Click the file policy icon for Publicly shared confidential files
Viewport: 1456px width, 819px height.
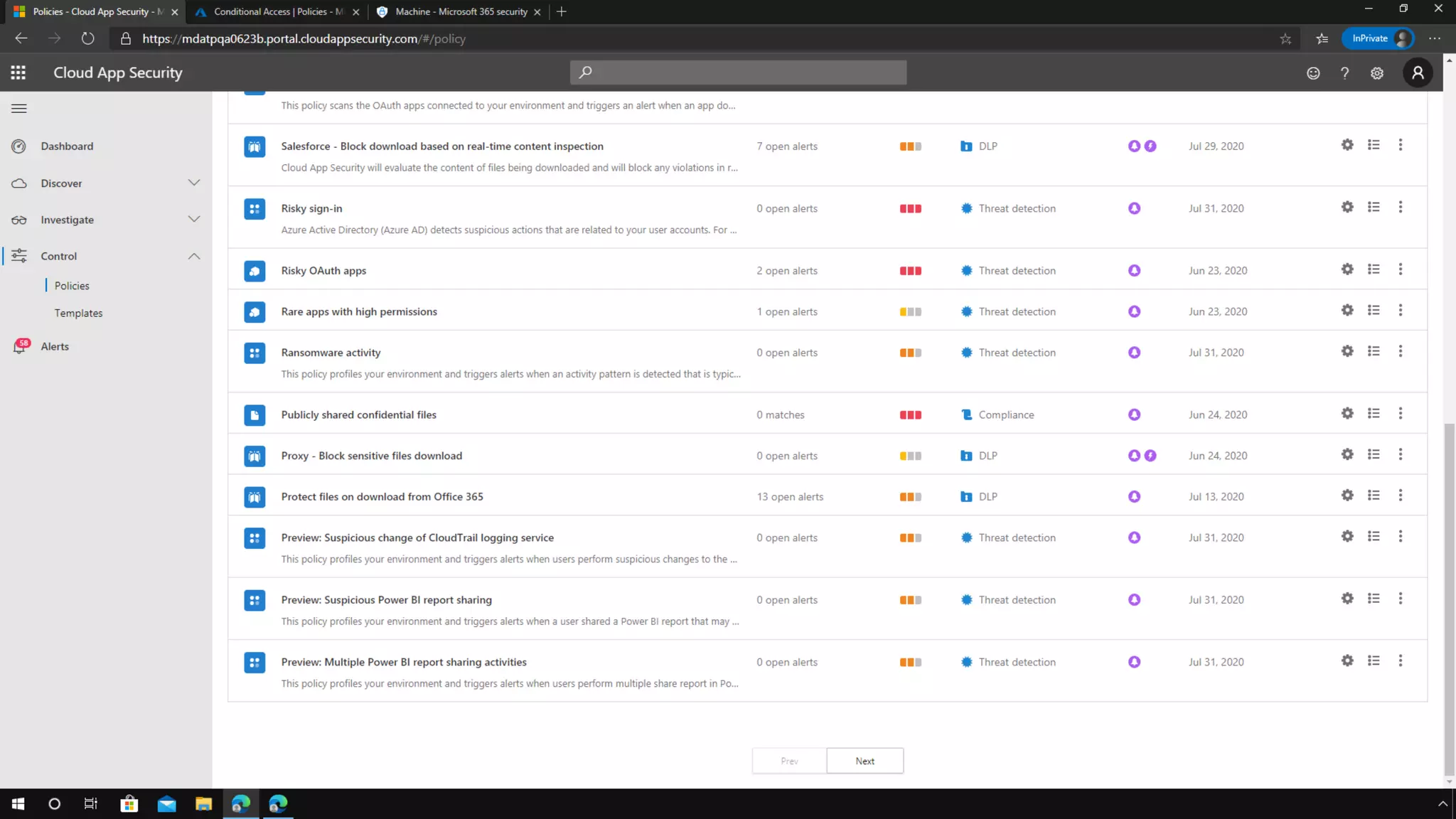(x=255, y=415)
